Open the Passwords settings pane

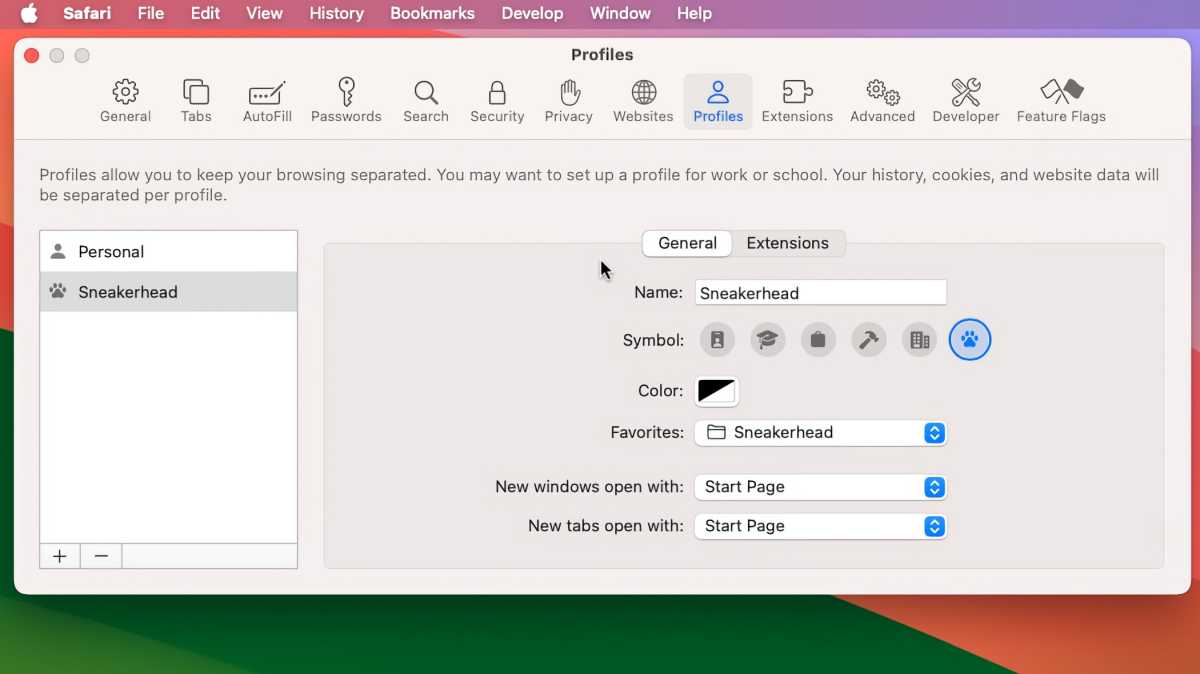[x=346, y=101]
